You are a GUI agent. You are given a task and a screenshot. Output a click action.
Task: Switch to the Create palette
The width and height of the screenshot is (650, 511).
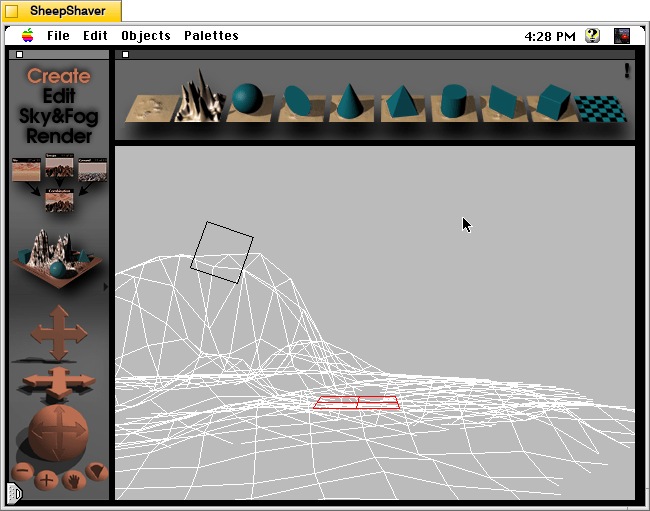[59, 76]
